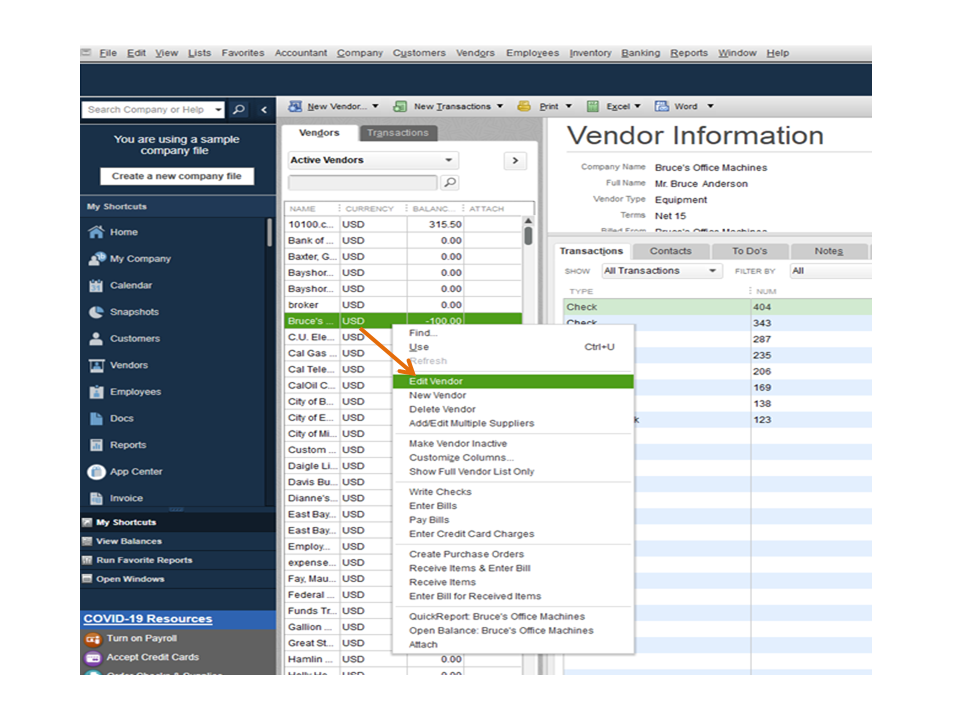
Task: Open the Calendar shortcut
Action: pos(135,285)
